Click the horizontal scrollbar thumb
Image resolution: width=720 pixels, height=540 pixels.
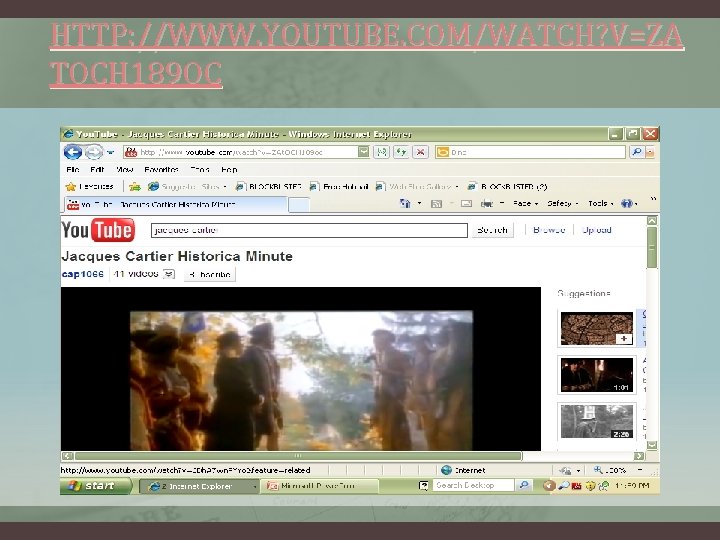(298, 456)
